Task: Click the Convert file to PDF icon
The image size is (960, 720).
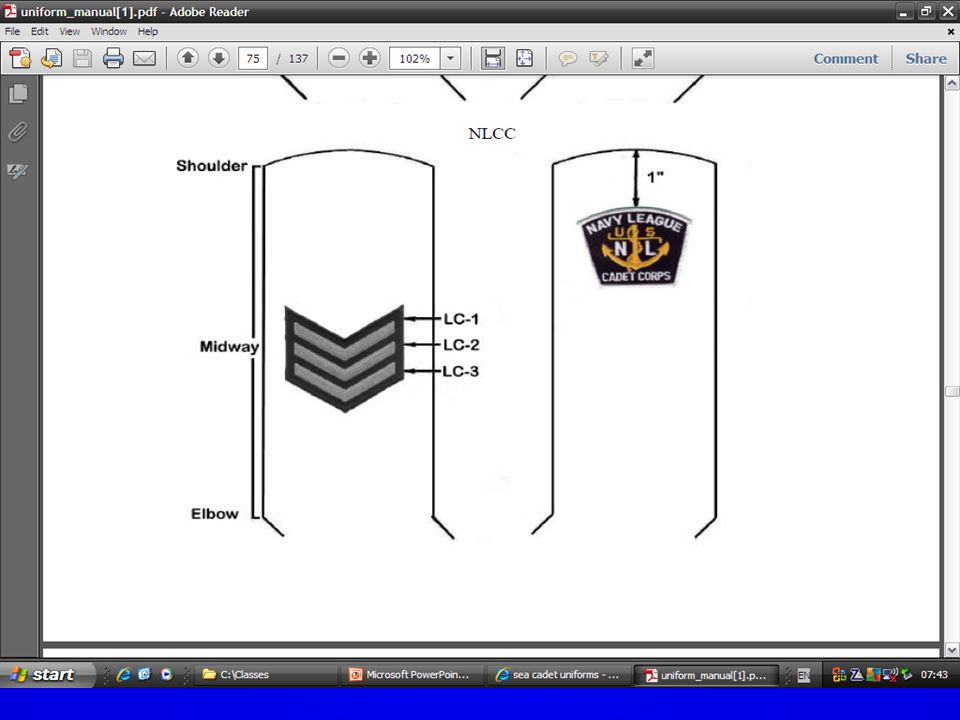Action: click(x=51, y=58)
